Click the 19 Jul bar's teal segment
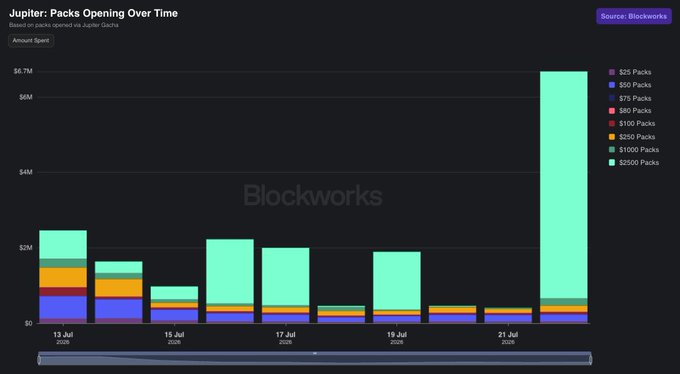The width and height of the screenshot is (680, 374). [397, 281]
